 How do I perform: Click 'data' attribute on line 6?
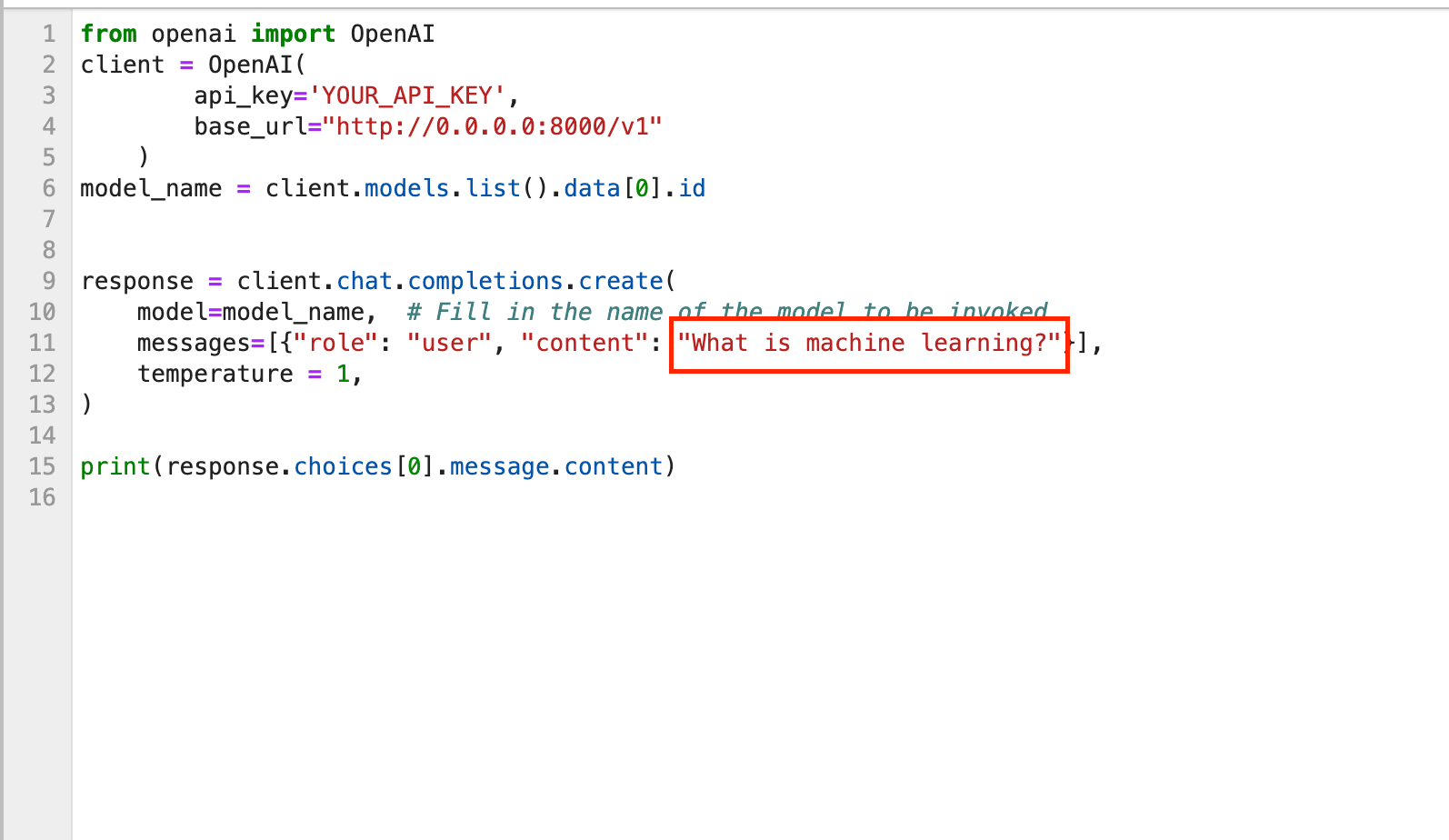point(592,189)
